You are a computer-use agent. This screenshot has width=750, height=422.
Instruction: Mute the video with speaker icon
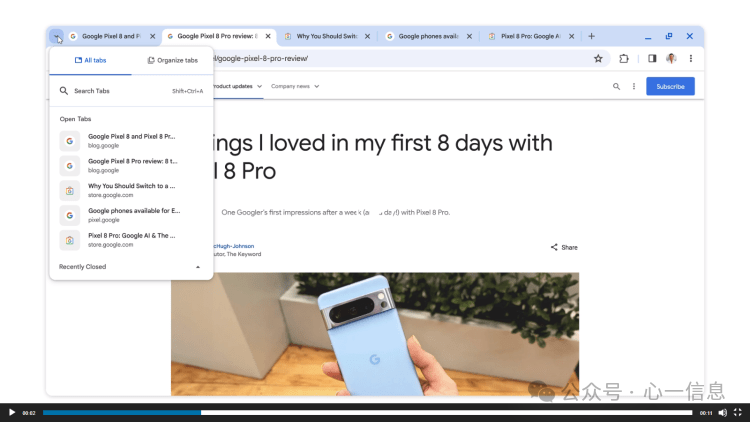point(723,412)
